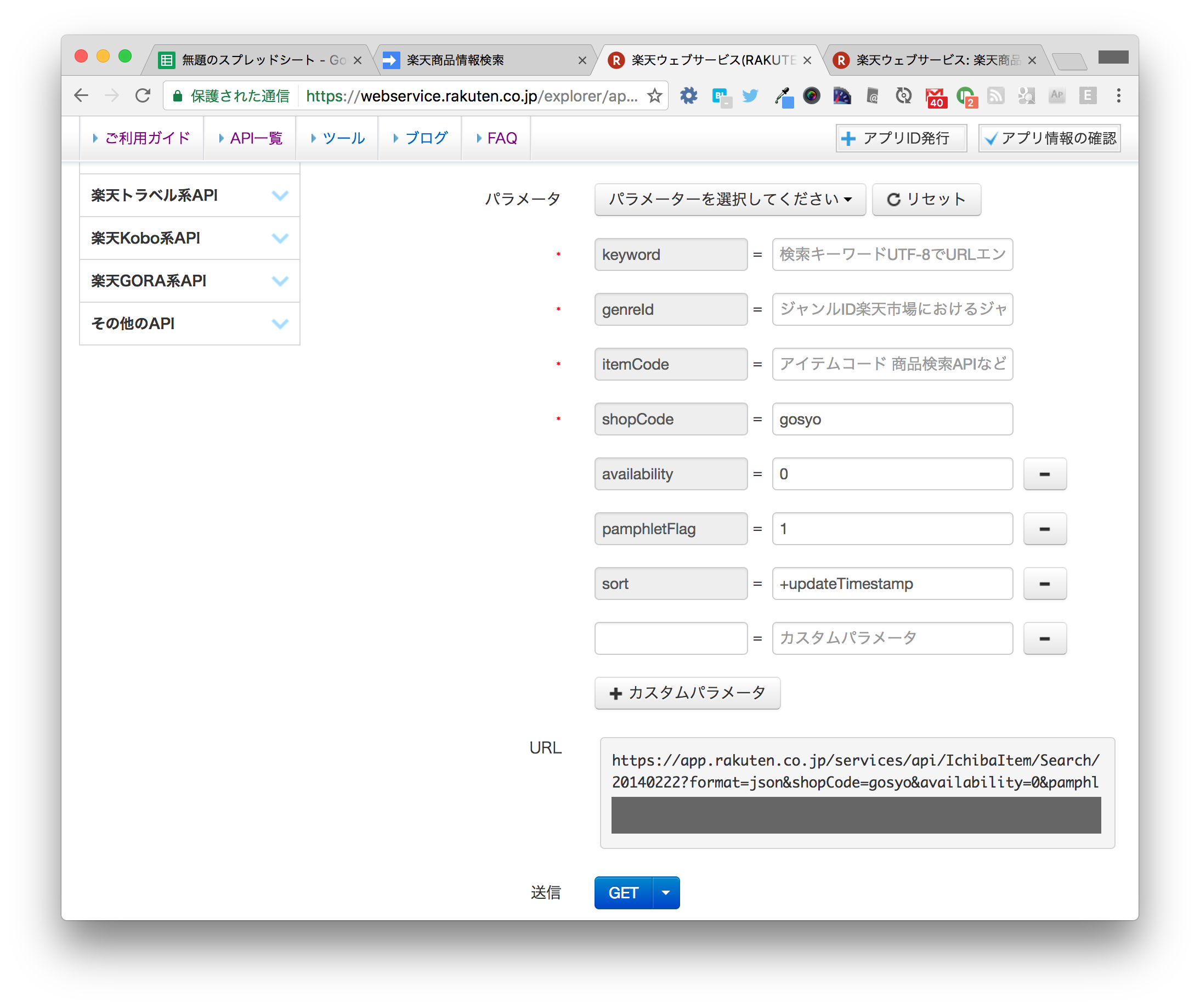Open the Chrome three-dot menu
Image resolution: width=1200 pixels, height=1008 pixels.
pyautogui.click(x=1118, y=95)
